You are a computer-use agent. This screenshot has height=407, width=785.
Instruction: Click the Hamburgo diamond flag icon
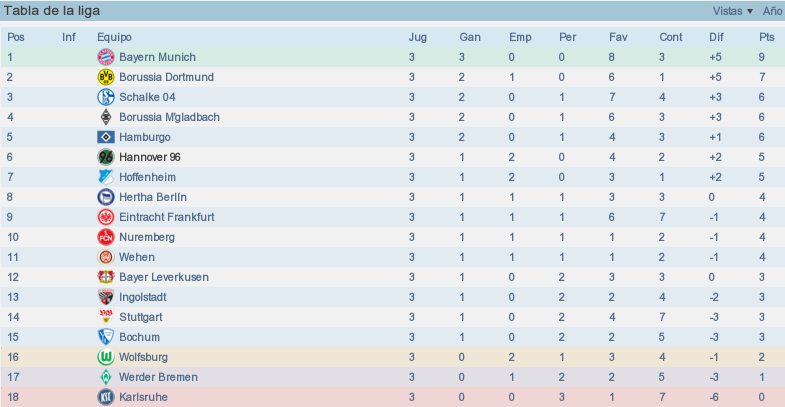[106, 137]
